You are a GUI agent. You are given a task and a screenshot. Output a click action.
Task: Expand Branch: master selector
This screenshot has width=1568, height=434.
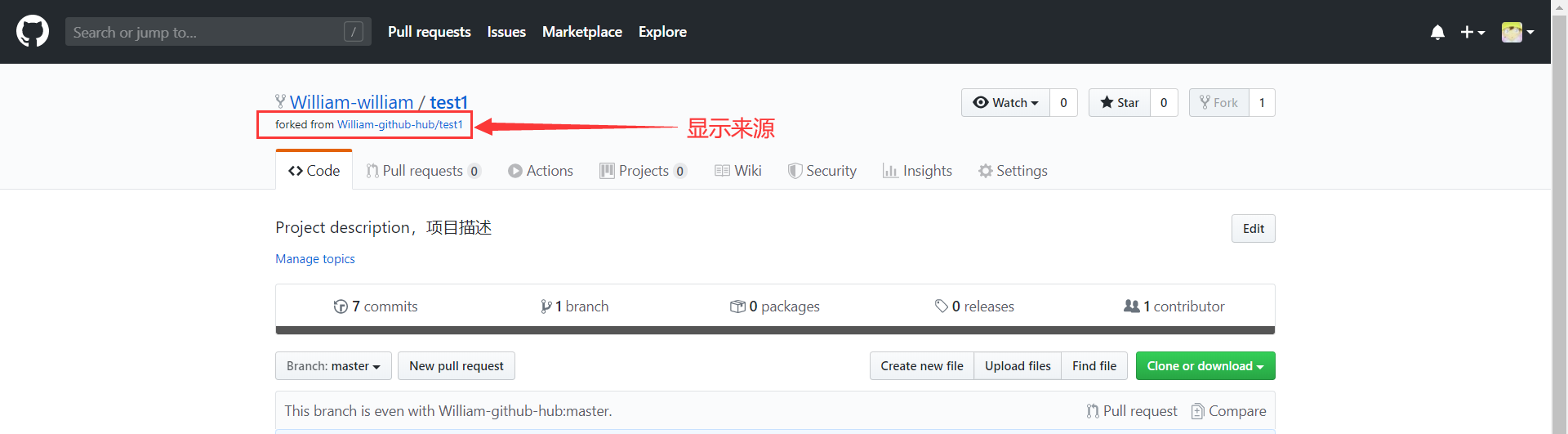(x=333, y=365)
